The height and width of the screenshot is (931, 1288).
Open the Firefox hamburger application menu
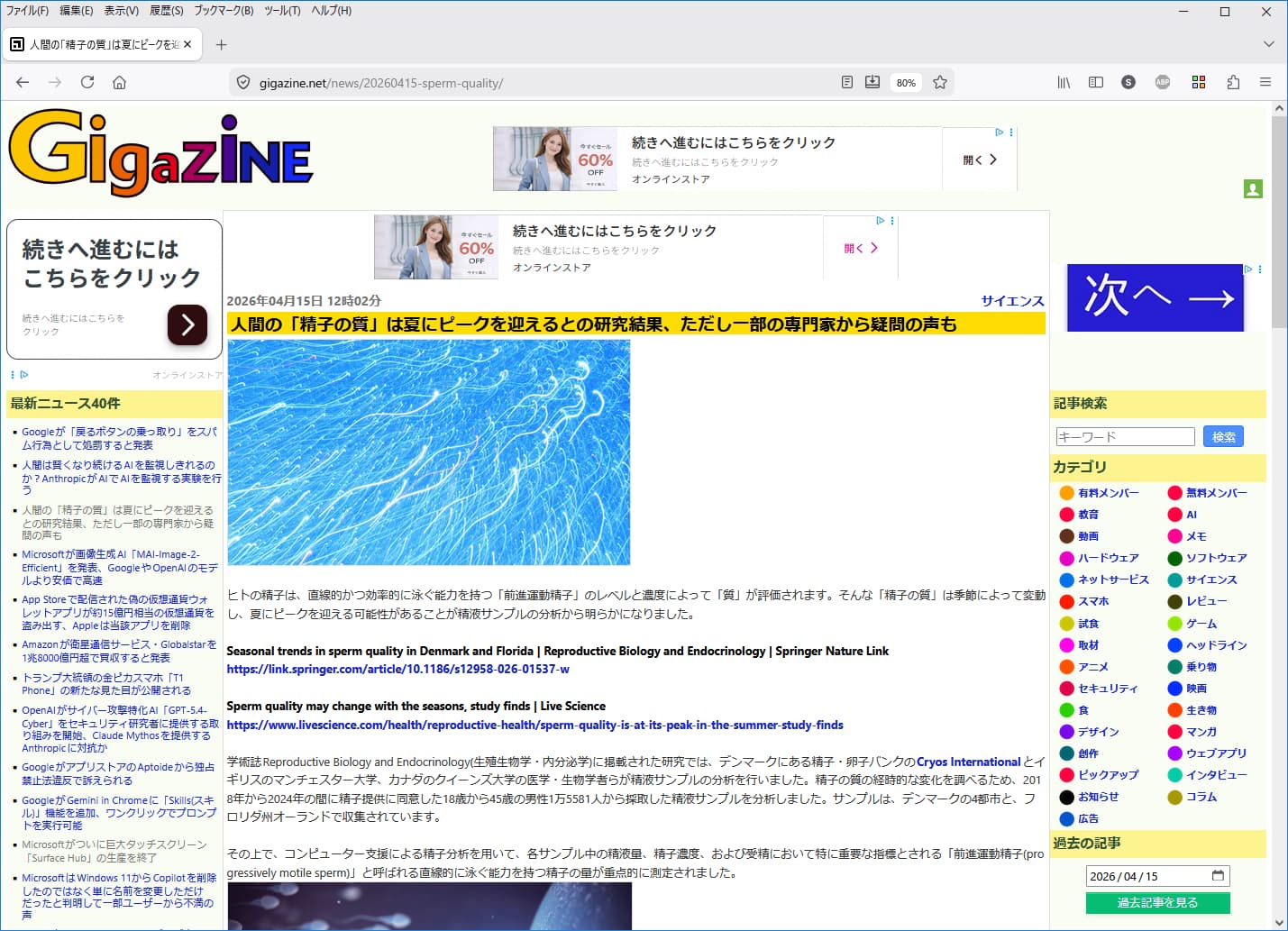(x=1265, y=82)
